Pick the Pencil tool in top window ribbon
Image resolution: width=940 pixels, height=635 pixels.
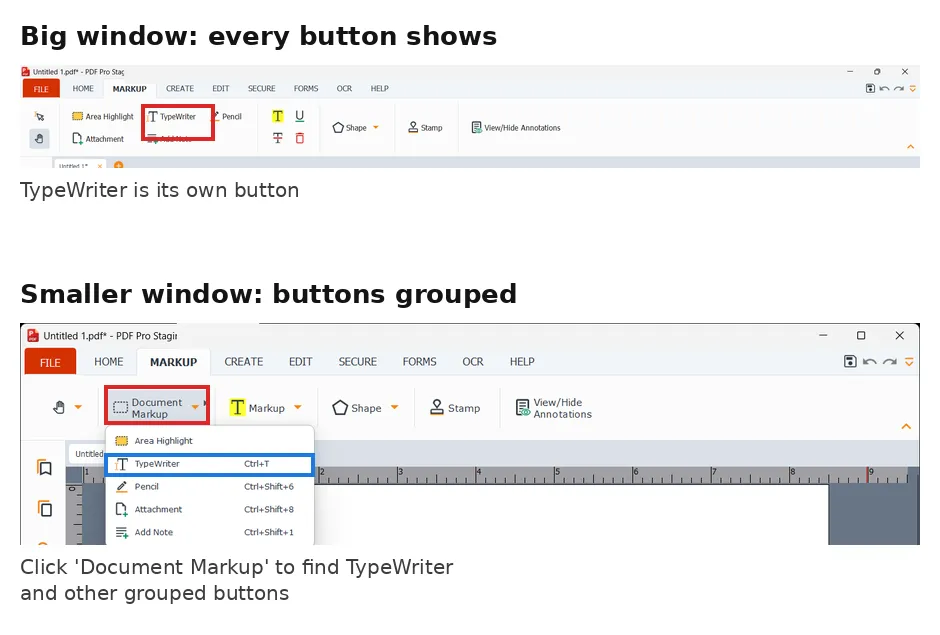click(228, 116)
